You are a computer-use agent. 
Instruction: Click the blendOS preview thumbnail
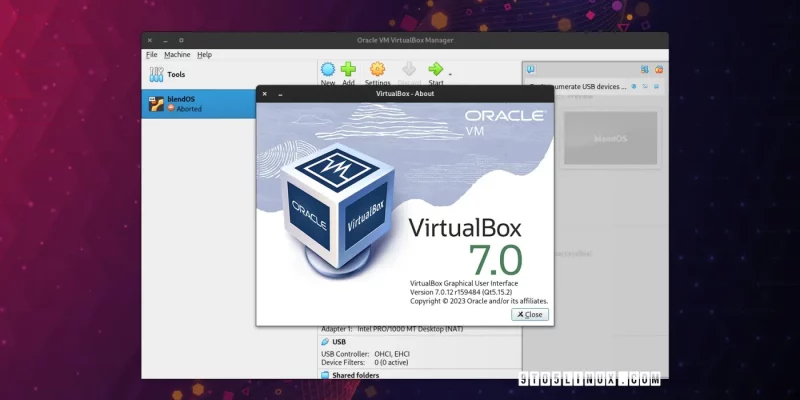[x=611, y=138]
